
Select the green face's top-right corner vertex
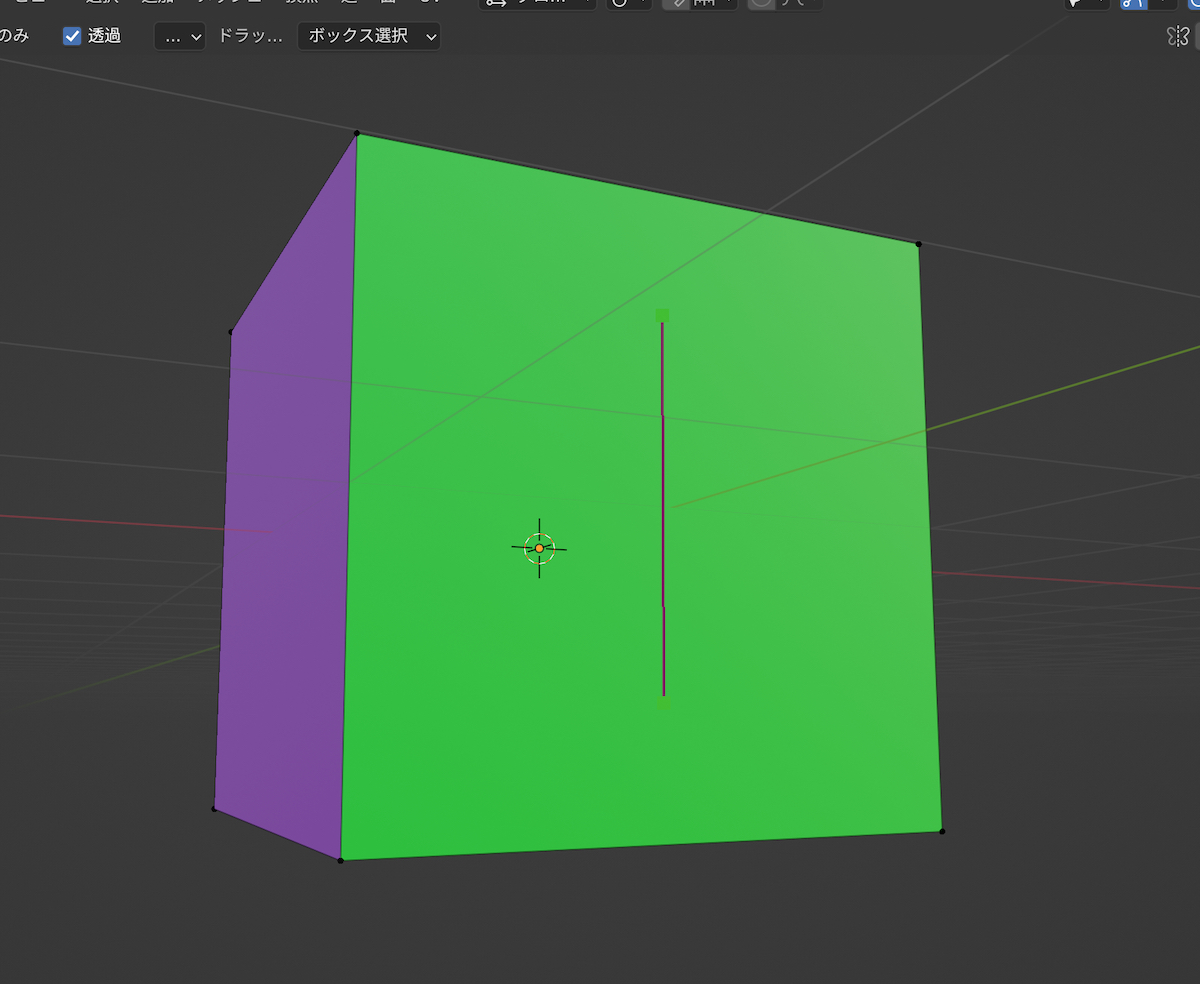pyautogui.click(x=918, y=243)
